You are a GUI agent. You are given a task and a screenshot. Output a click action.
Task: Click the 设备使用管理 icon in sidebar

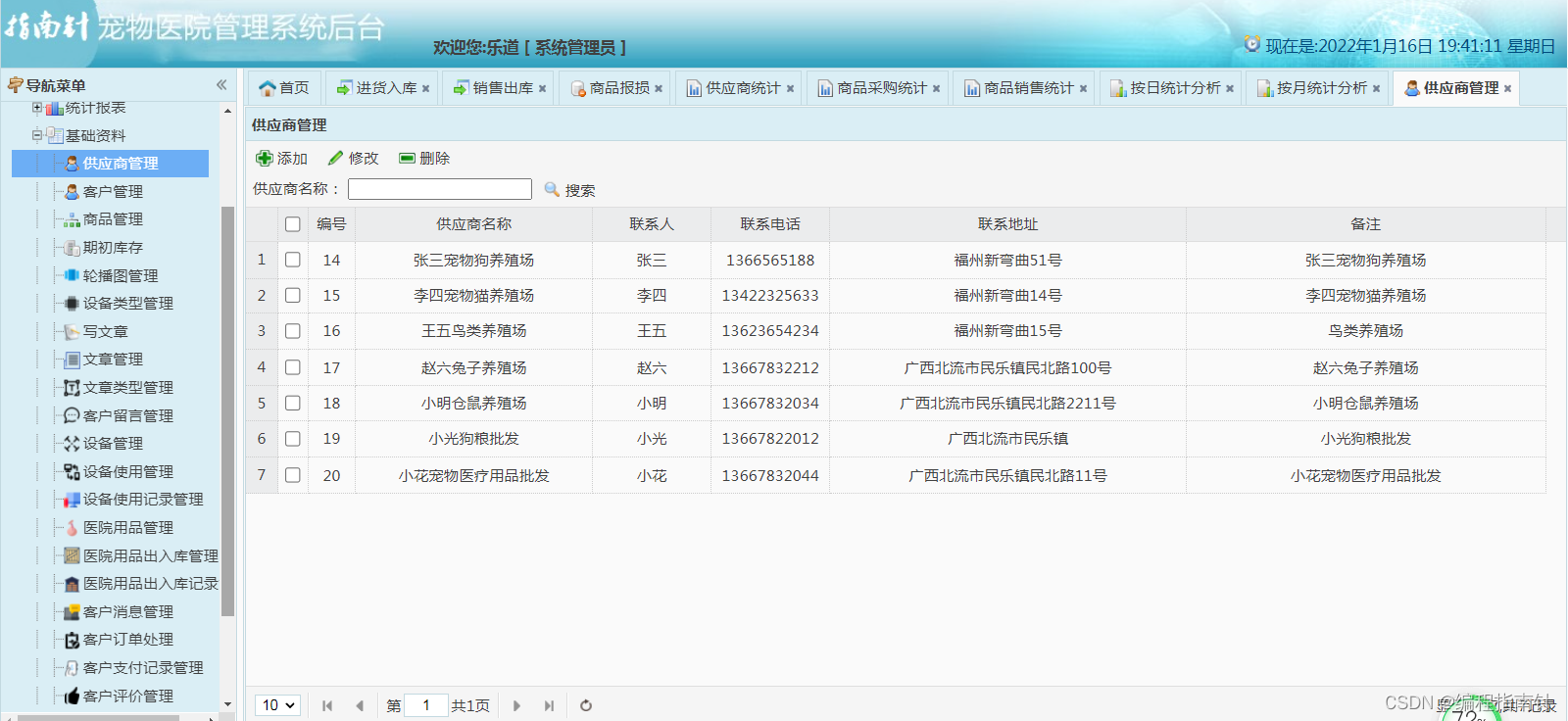[x=72, y=472]
